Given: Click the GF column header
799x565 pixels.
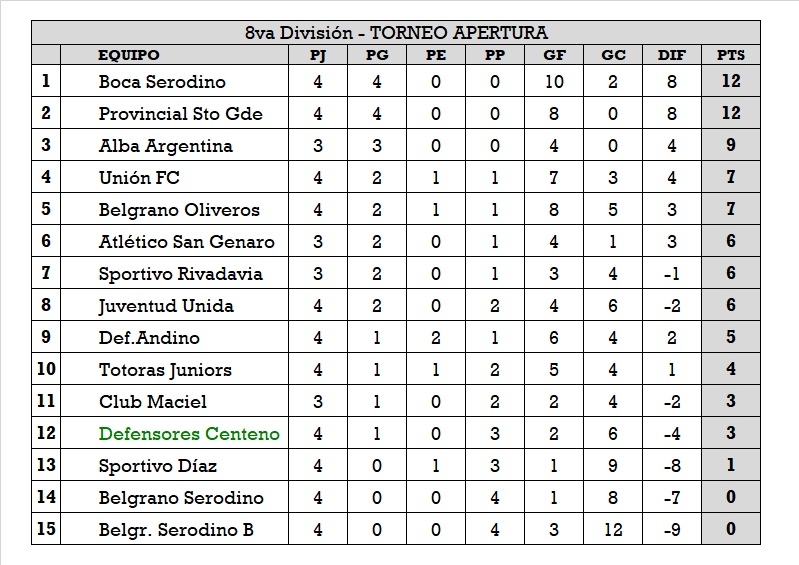Looking at the screenshot, I should point(554,55).
